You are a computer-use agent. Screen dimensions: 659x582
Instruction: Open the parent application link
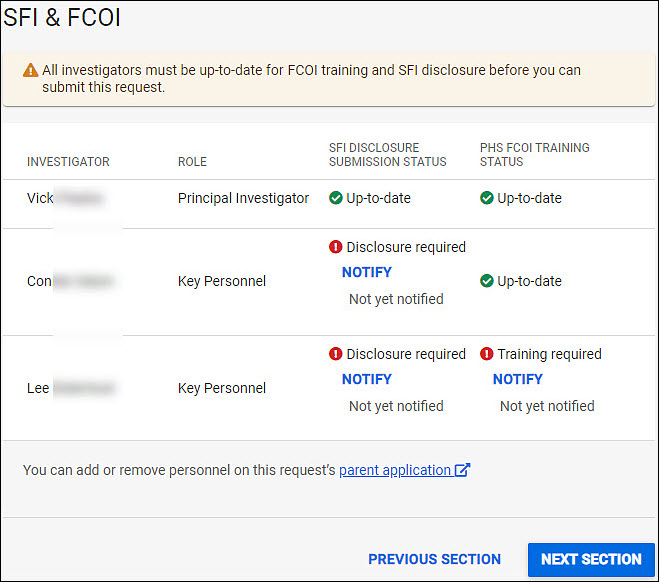(x=395, y=470)
